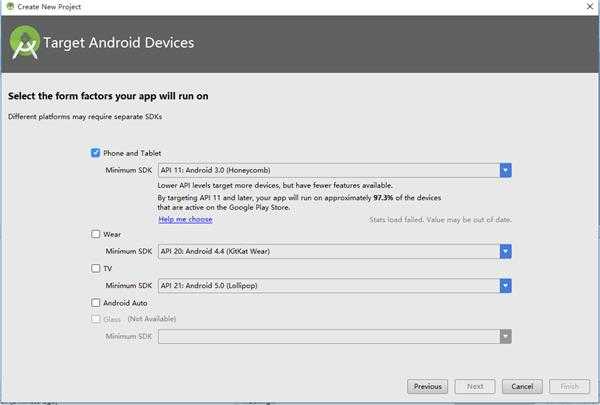Open the Help me choose link
Screen dimensions: 600x405
pos(185,219)
